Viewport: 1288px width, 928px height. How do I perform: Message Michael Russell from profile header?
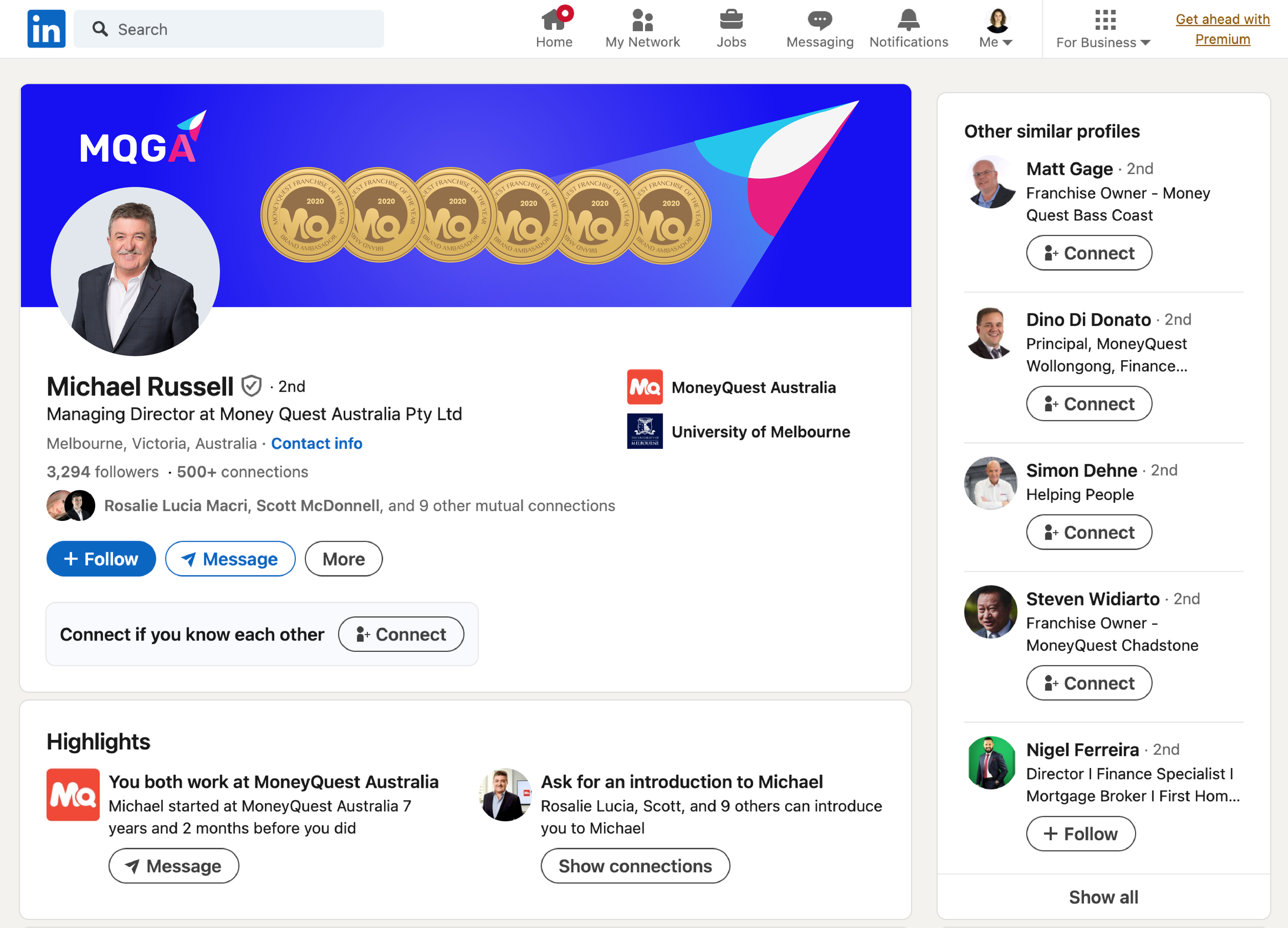point(230,559)
